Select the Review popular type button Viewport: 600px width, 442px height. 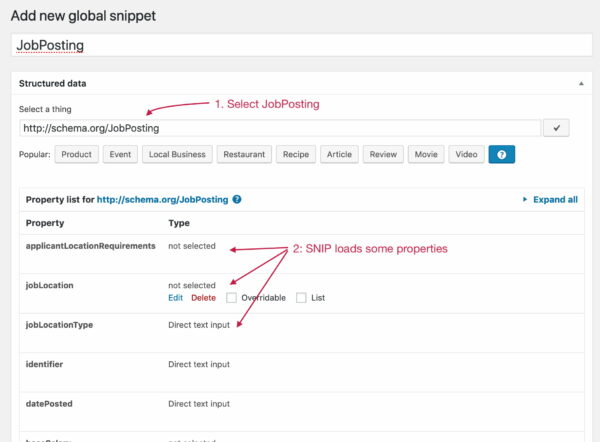point(383,154)
